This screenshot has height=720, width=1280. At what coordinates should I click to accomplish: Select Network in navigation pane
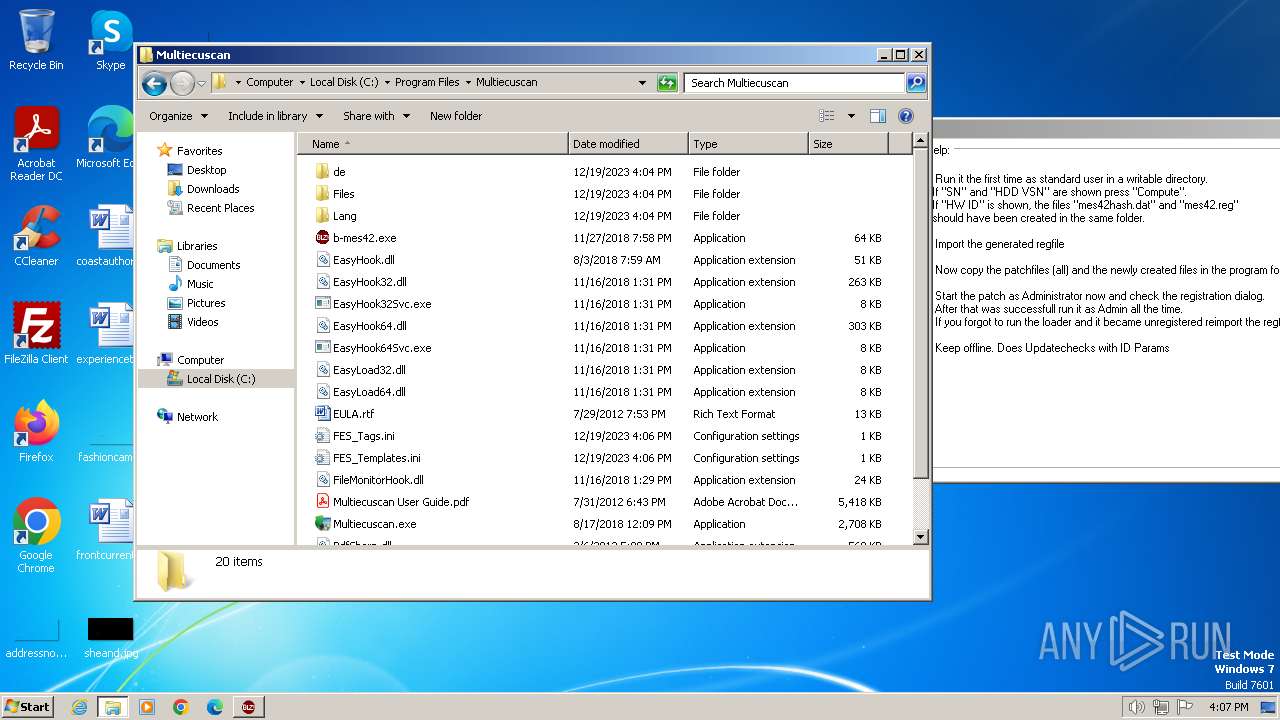pos(197,417)
